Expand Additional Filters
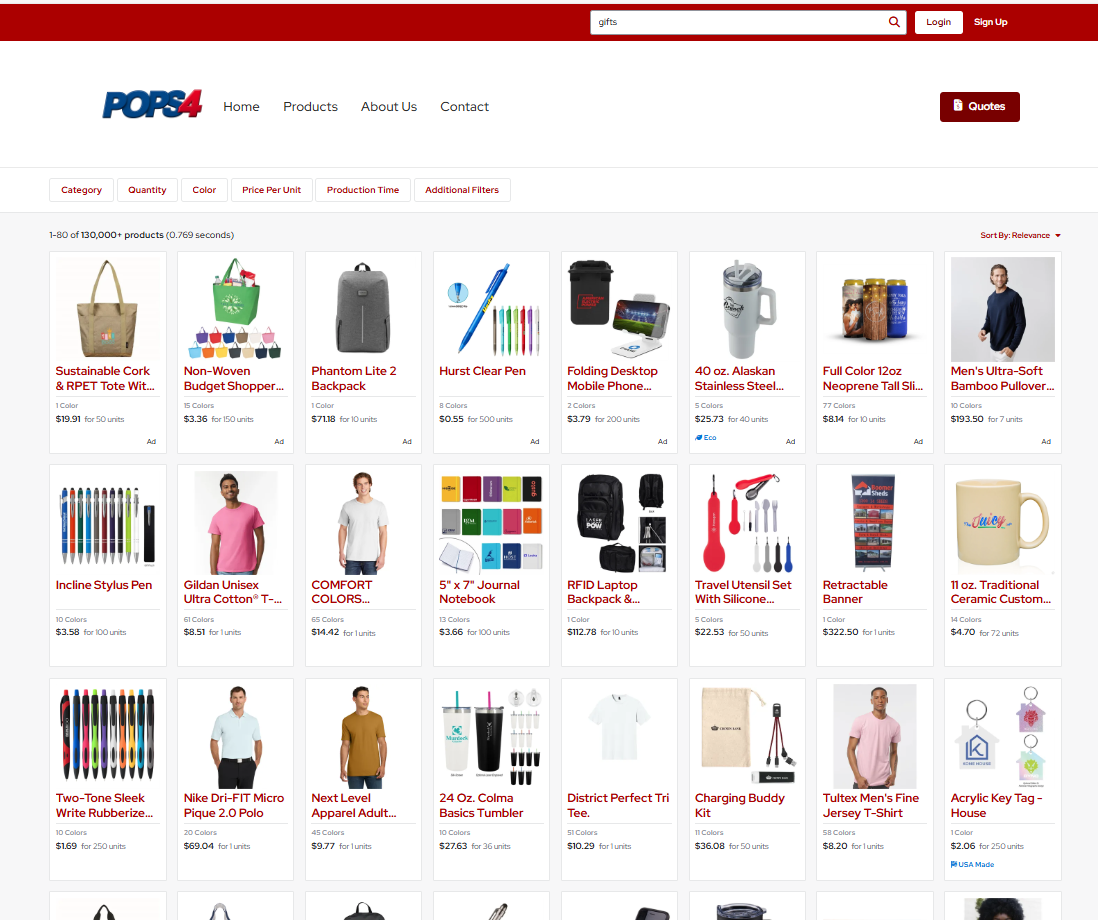The image size is (1098, 920). tap(462, 190)
